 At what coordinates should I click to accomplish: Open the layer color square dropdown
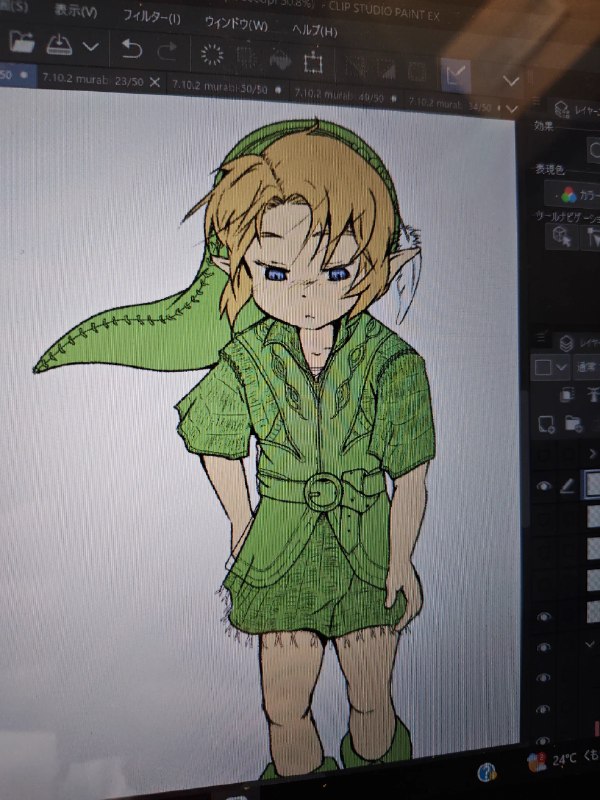coord(550,367)
